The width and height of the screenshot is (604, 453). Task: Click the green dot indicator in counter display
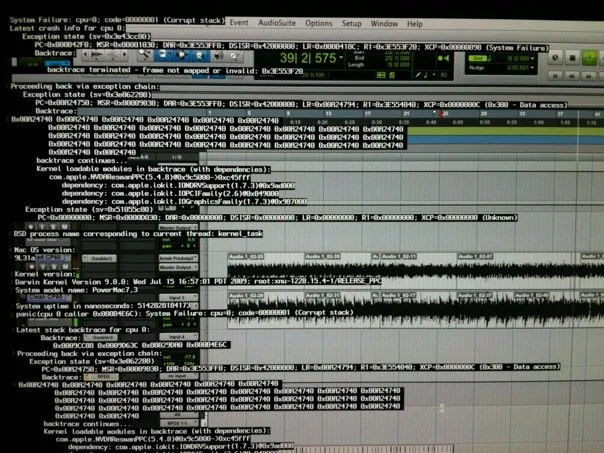coord(440,58)
